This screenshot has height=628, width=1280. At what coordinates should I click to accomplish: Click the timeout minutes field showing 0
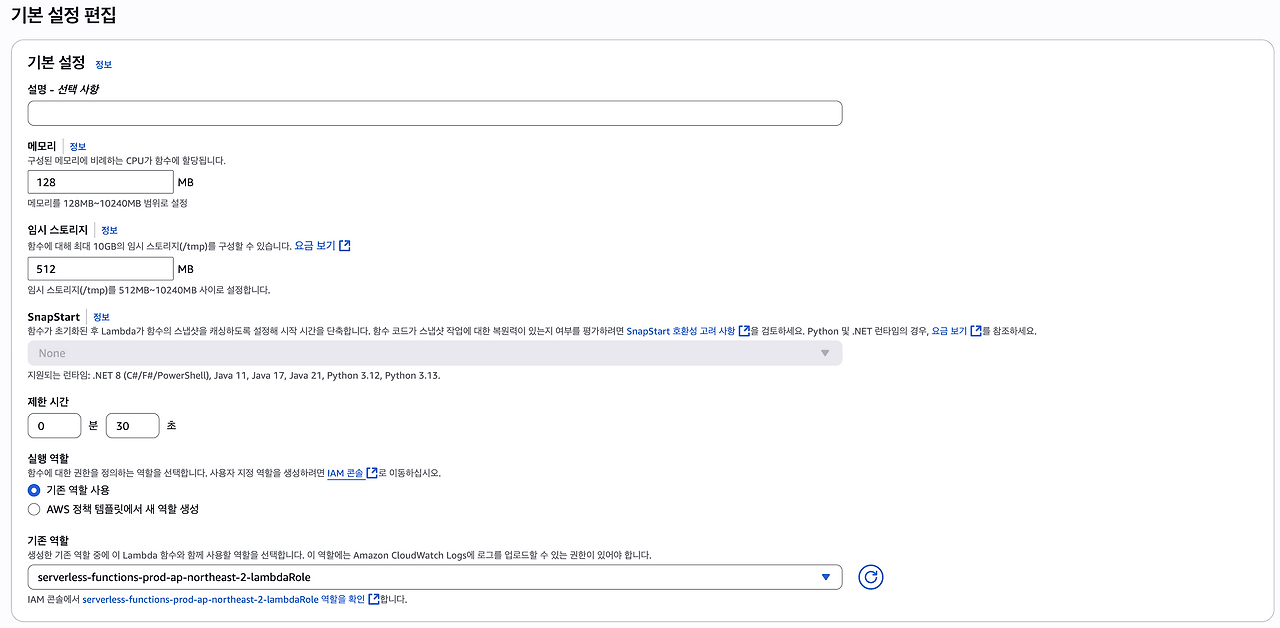(x=54, y=426)
